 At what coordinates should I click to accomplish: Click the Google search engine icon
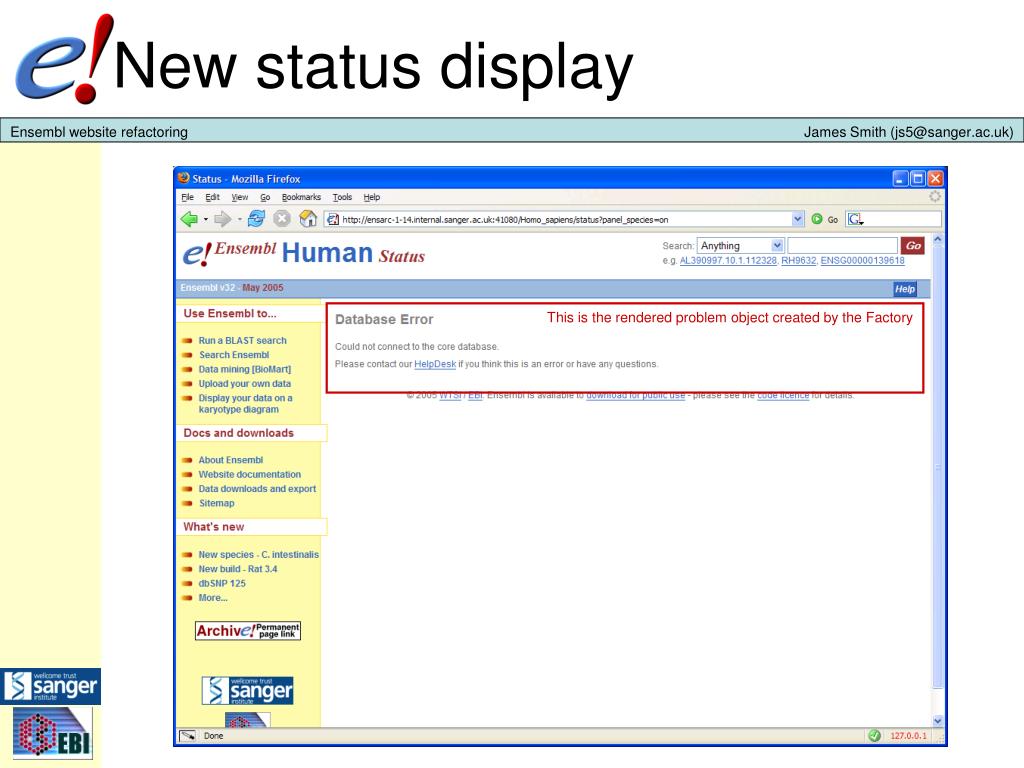[x=855, y=219]
